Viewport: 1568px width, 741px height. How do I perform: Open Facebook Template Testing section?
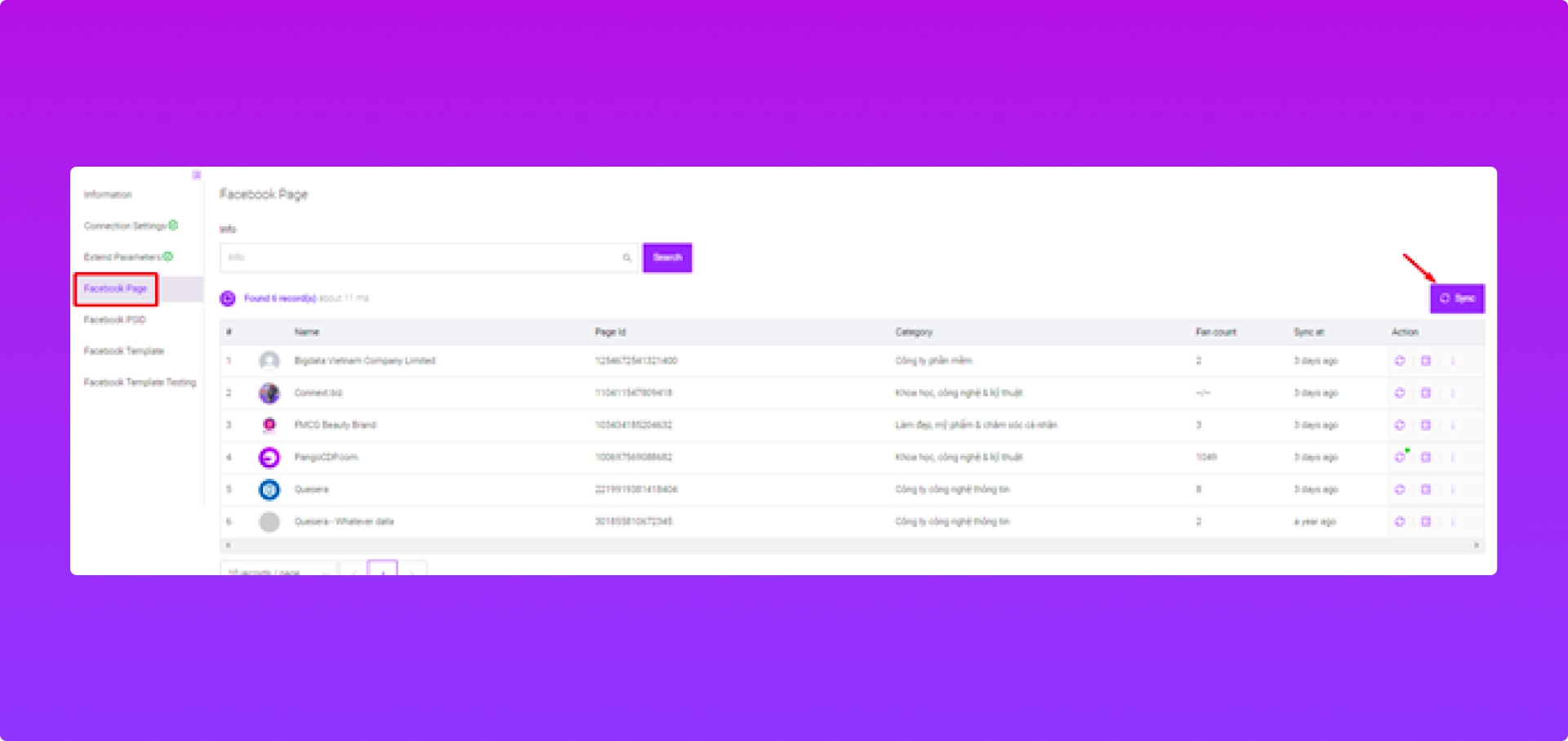pyautogui.click(x=140, y=382)
